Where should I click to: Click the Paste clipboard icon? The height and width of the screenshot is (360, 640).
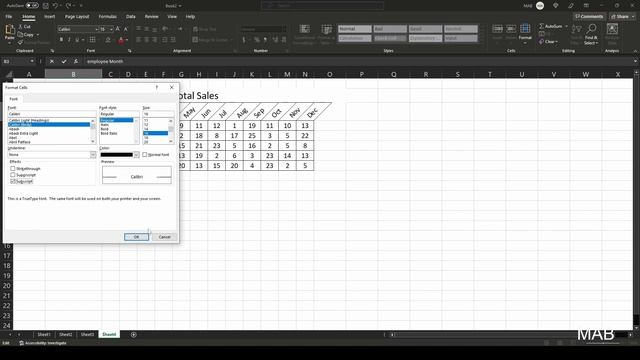[9, 30]
